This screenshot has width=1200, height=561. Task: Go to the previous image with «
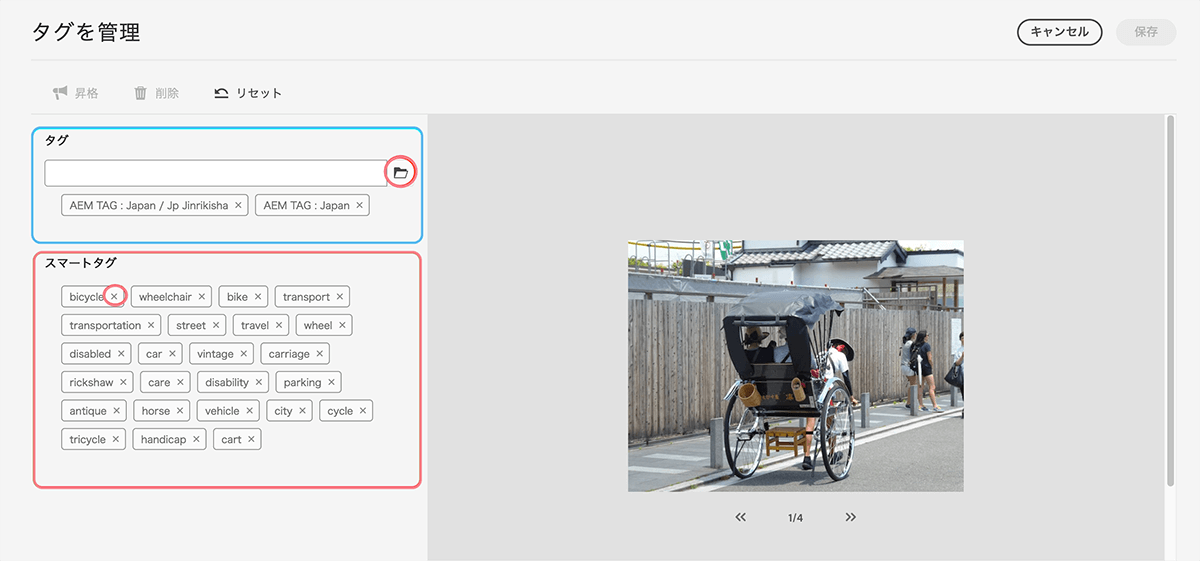[x=741, y=517]
